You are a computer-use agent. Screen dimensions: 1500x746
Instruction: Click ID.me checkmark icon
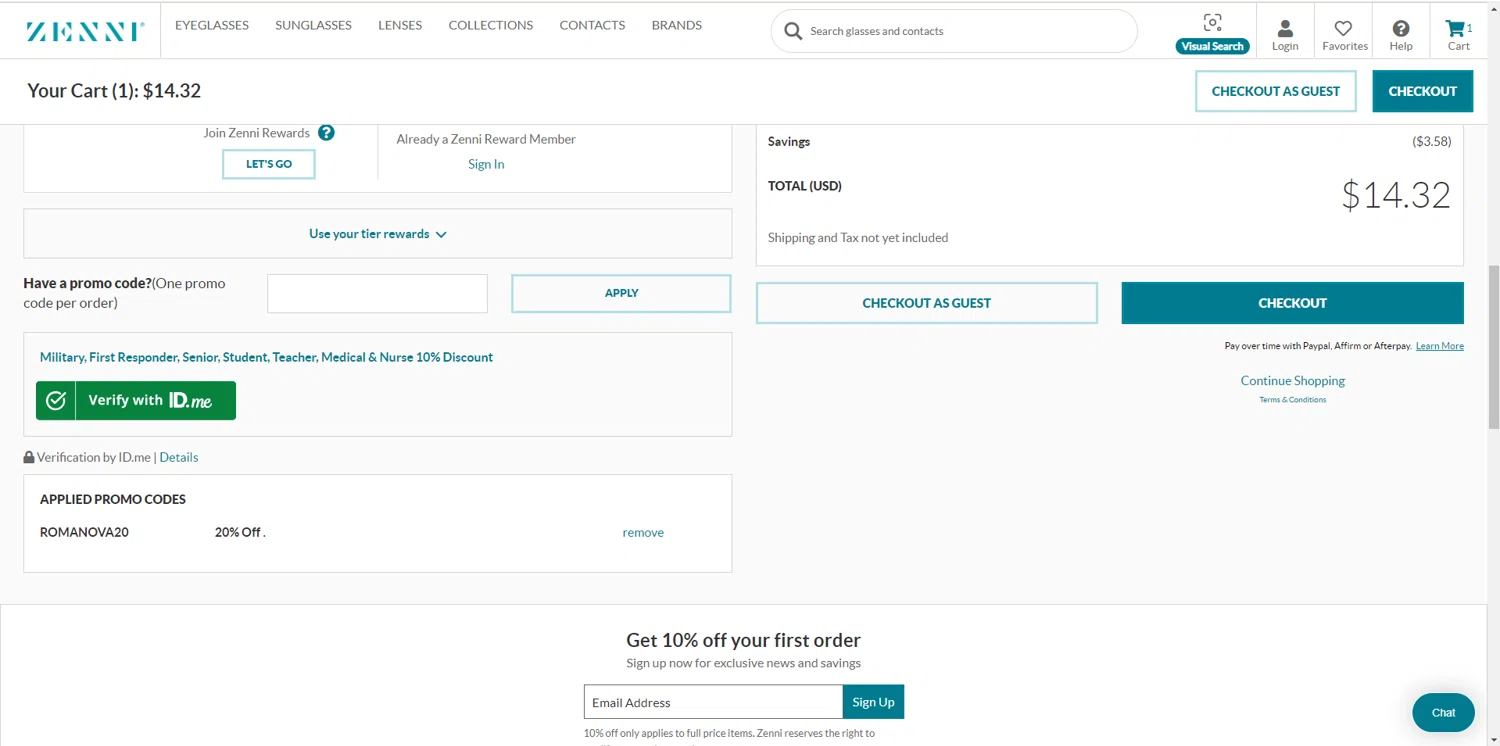(56, 400)
